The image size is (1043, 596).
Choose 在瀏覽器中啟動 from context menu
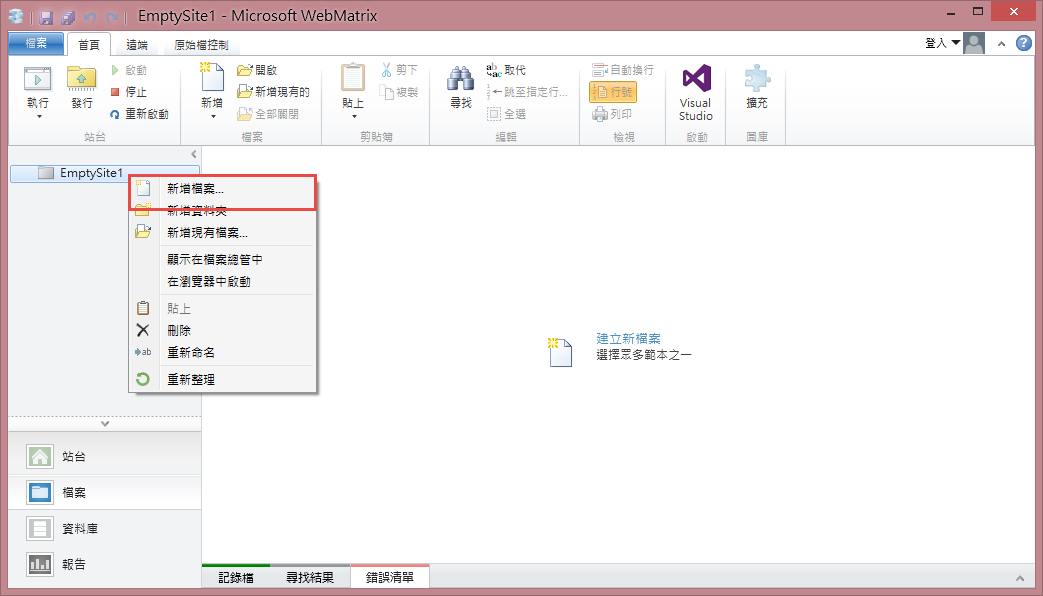tap(222, 281)
